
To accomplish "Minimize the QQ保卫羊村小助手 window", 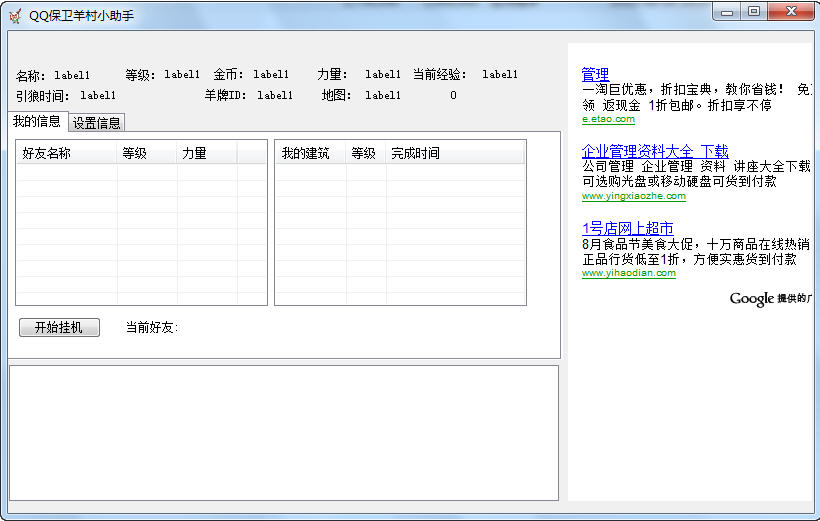I will [727, 12].
